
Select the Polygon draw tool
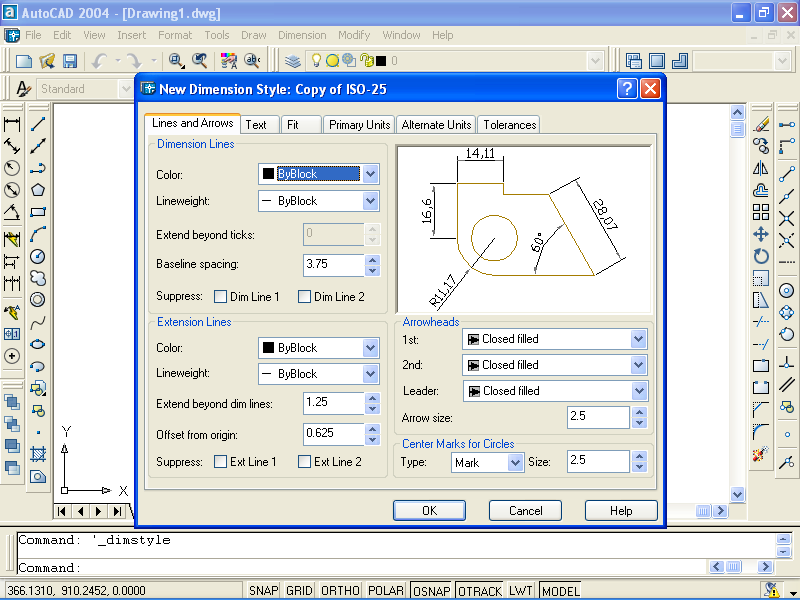[38, 190]
